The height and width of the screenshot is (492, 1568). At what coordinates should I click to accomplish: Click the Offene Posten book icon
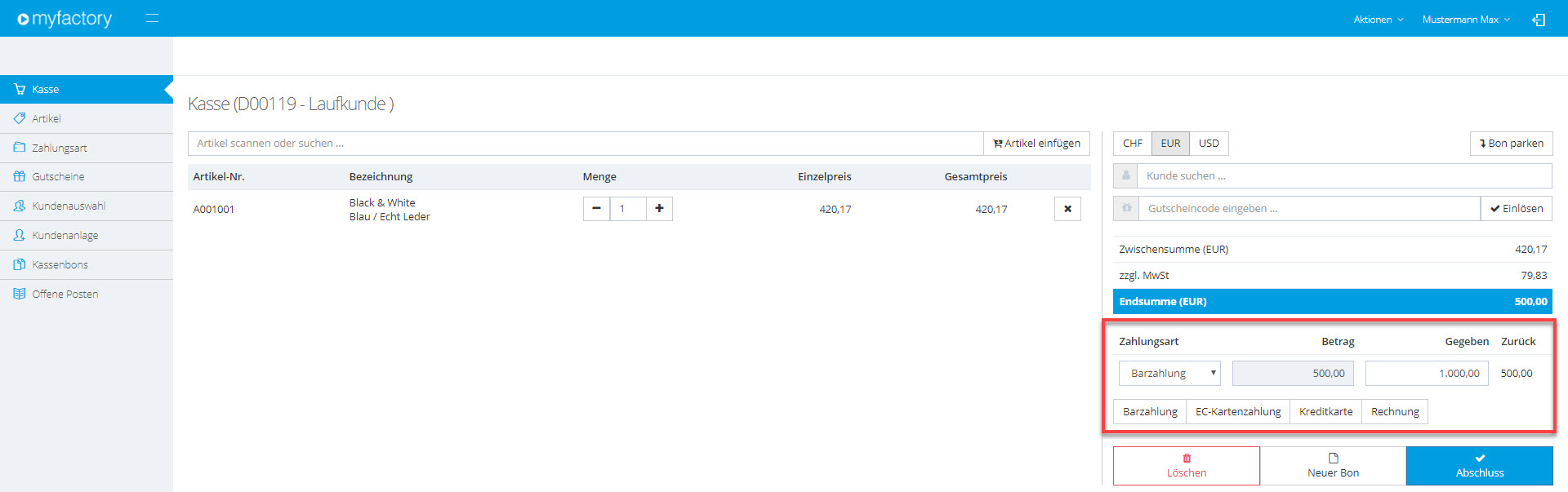click(x=20, y=294)
